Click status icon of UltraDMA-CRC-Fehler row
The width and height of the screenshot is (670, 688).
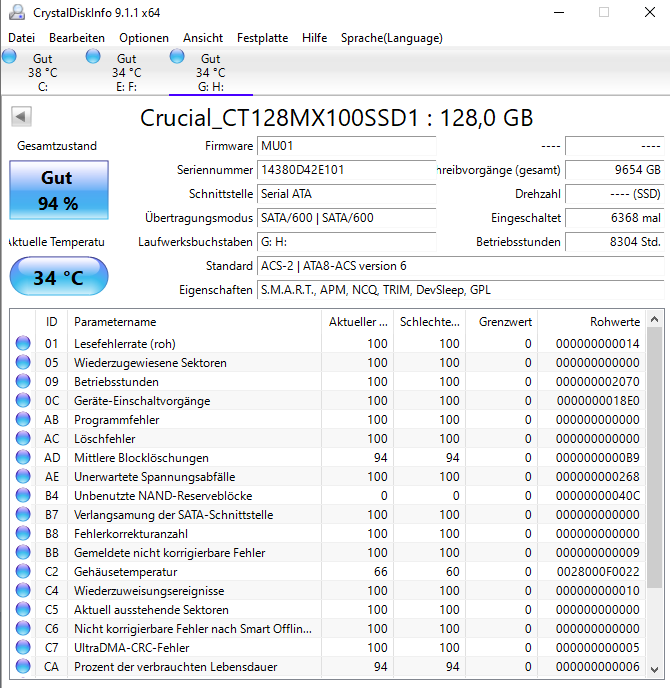click(x=23, y=647)
